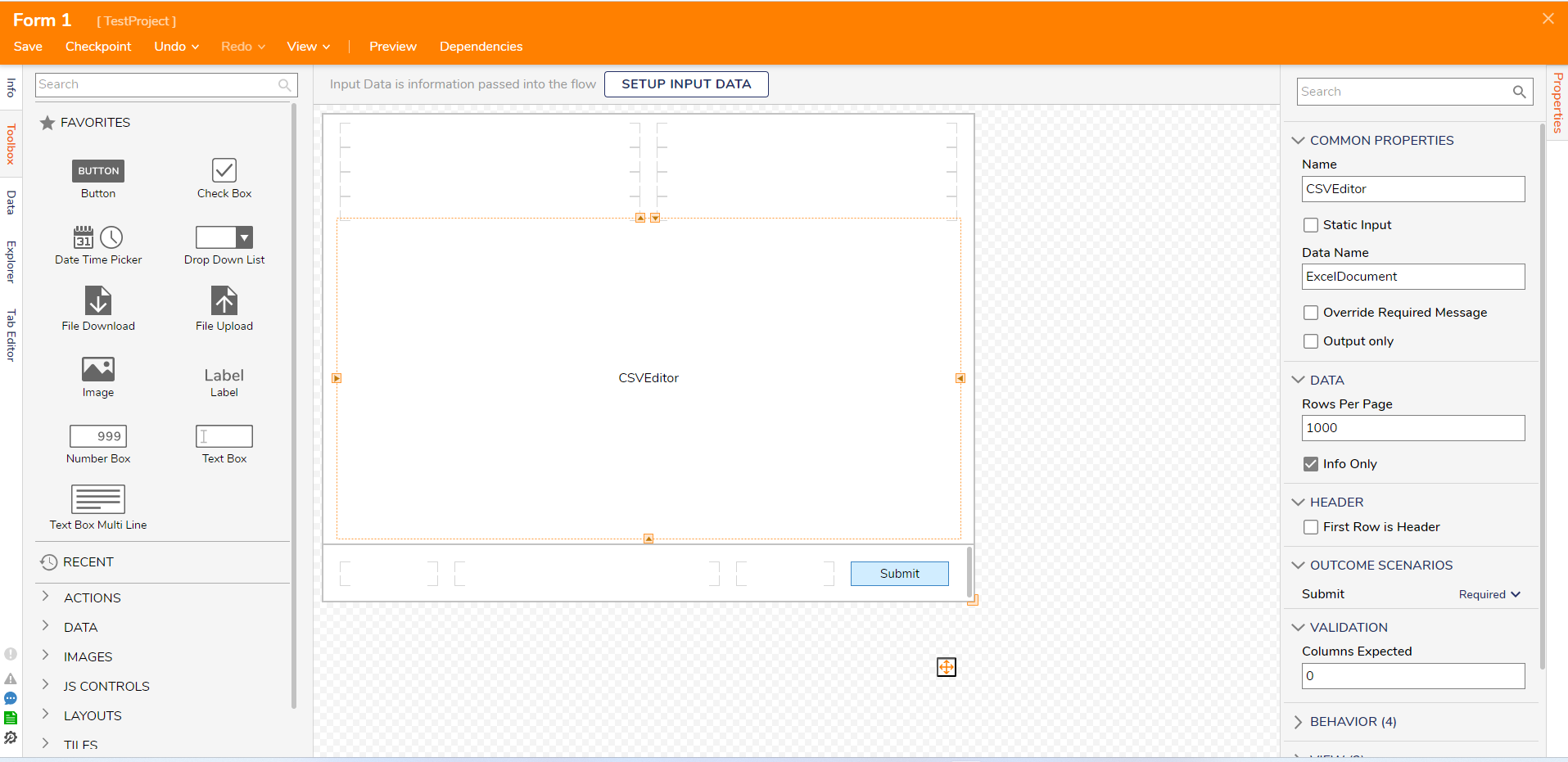
Task: Expand the Layouts toolbox category
Action: tap(46, 715)
